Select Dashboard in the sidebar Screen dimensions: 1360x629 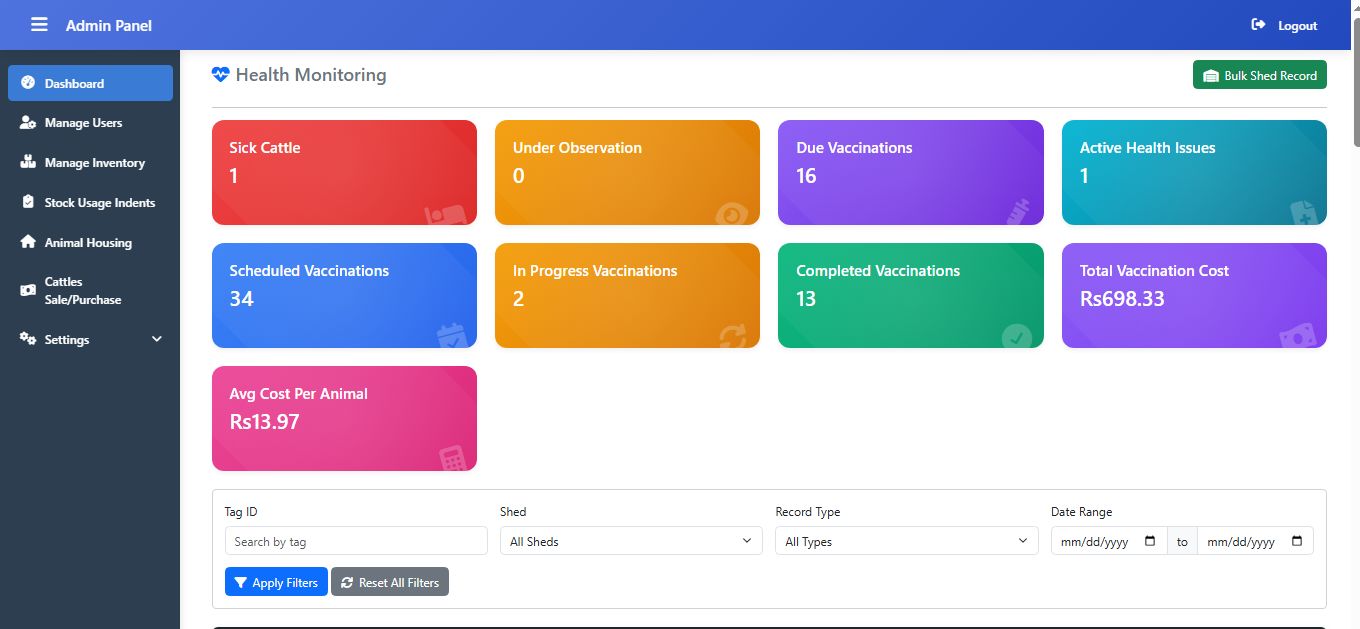[90, 84]
